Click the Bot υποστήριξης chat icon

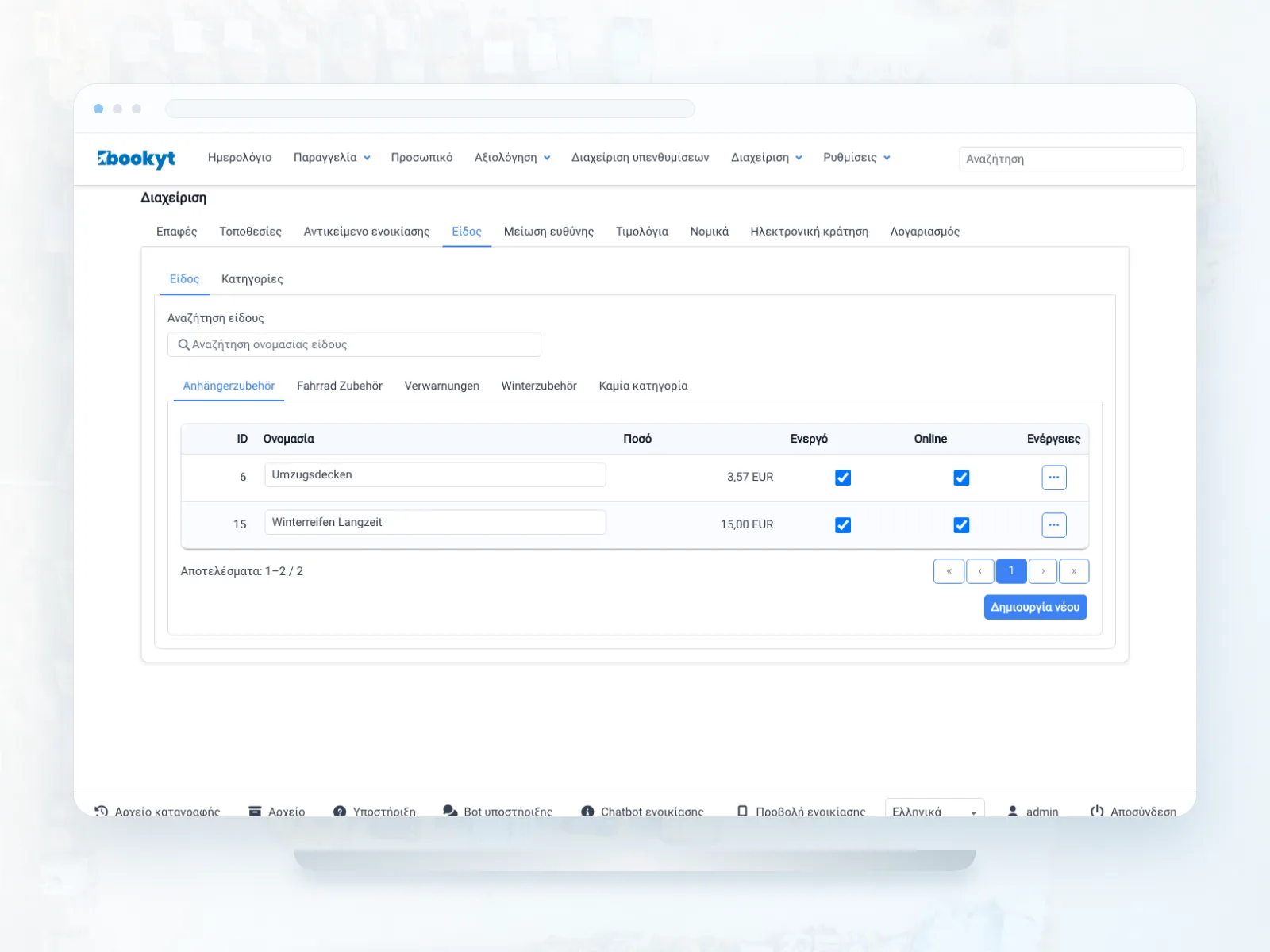450,812
